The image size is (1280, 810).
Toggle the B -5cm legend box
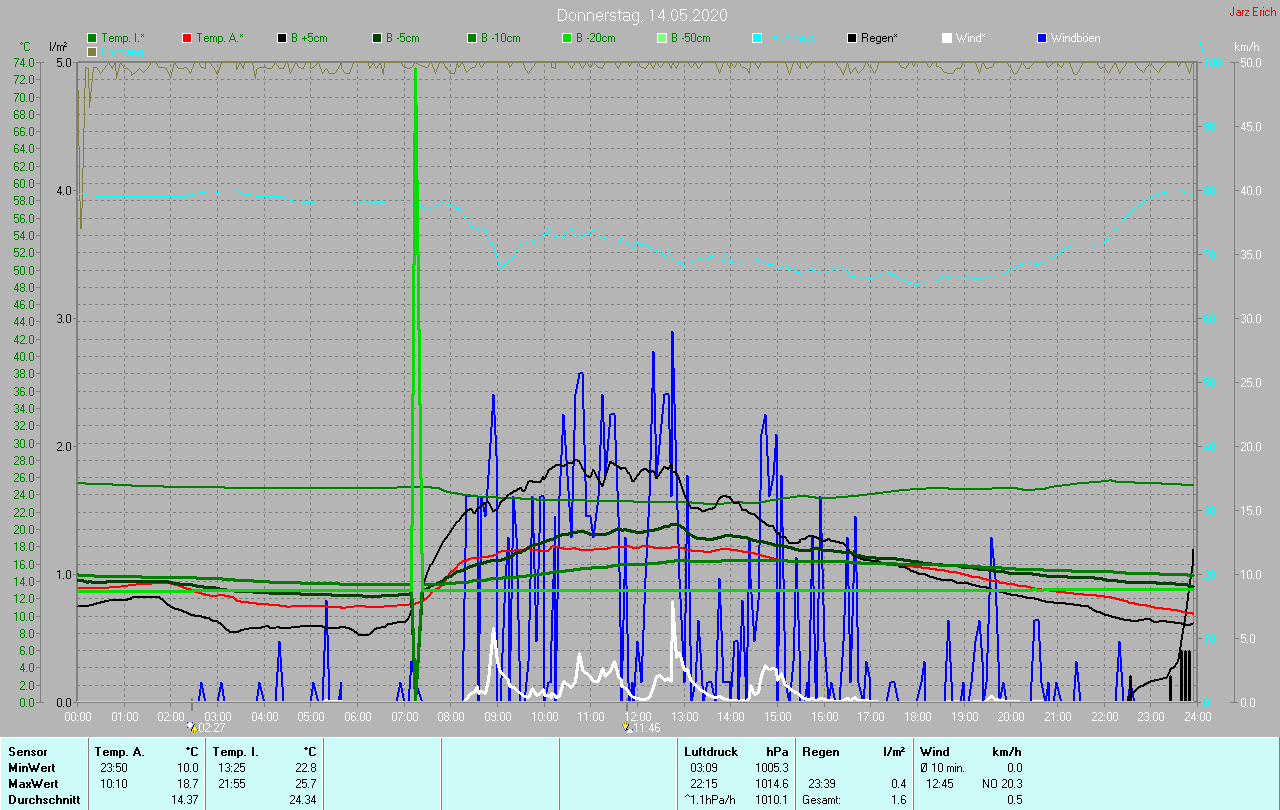coord(378,38)
